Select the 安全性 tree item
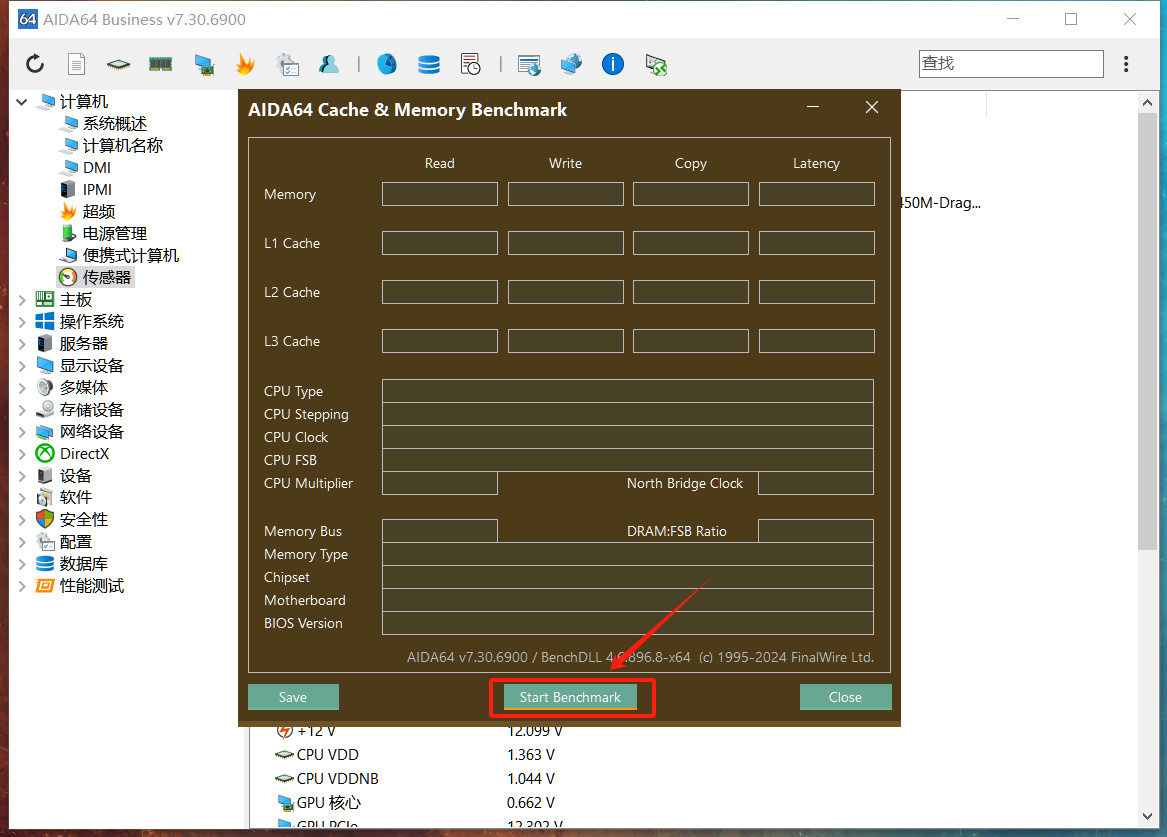The width and height of the screenshot is (1167, 837). (x=83, y=520)
